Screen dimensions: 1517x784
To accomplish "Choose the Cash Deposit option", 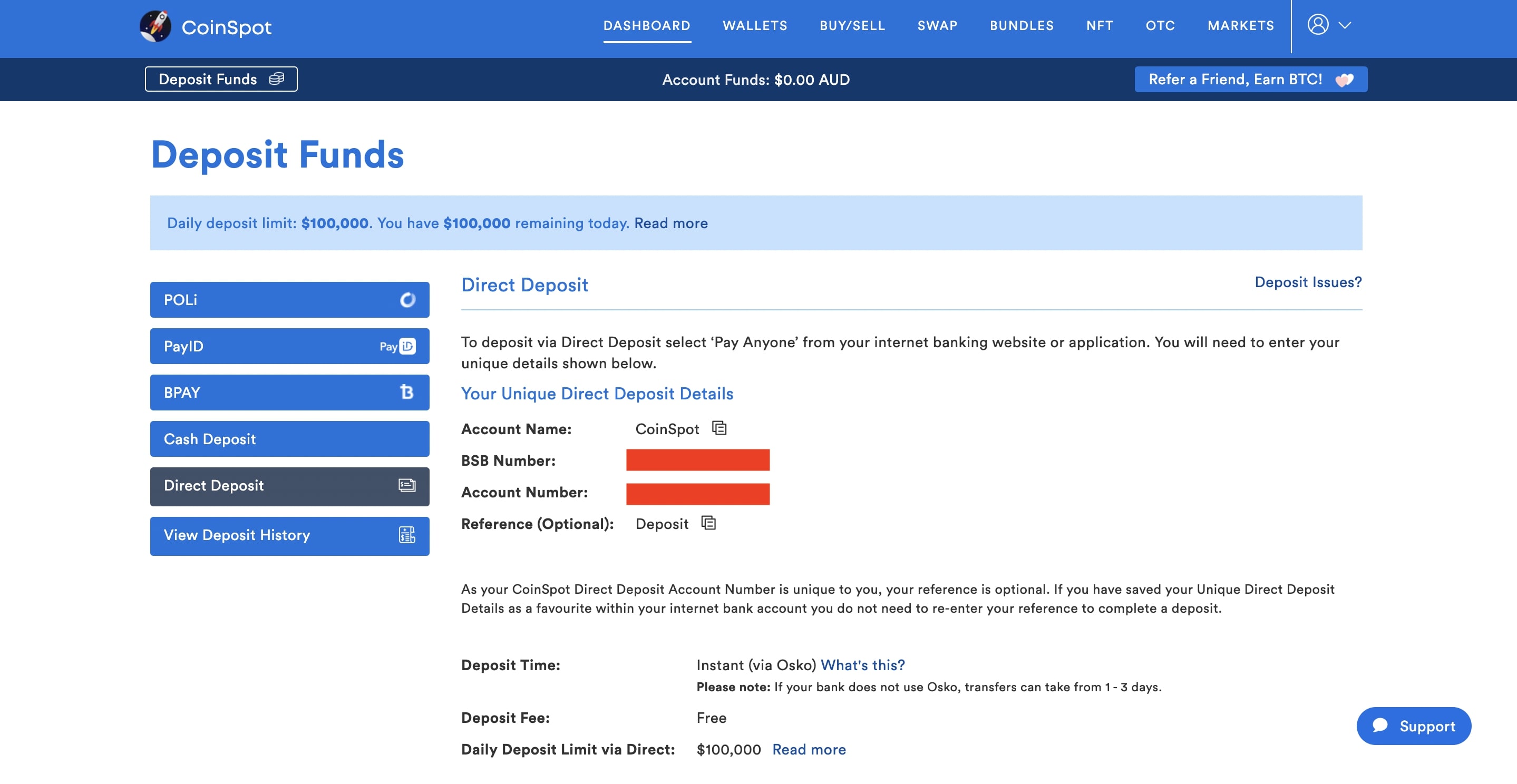I will pyautogui.click(x=290, y=438).
